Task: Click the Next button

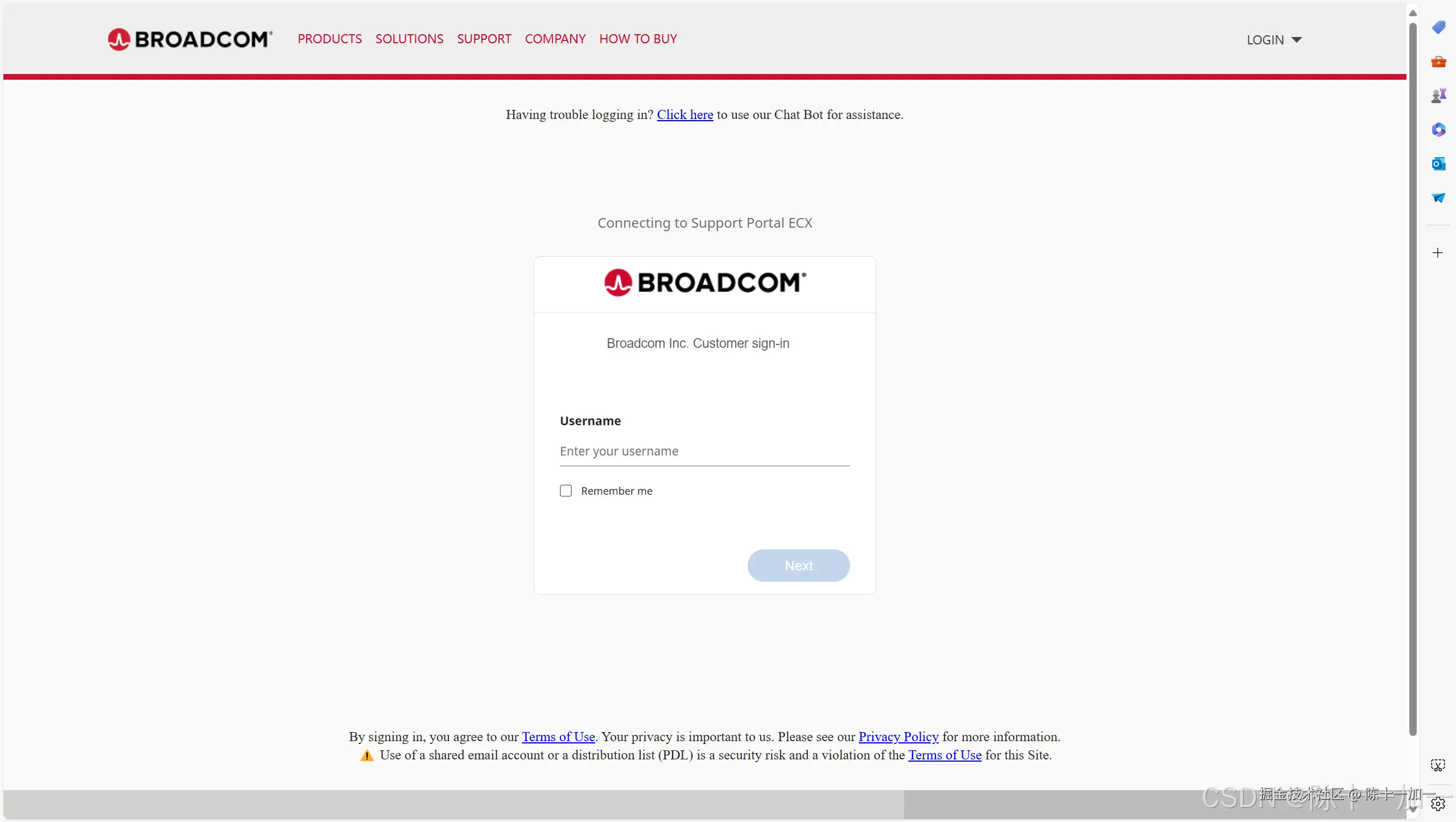Action: (x=798, y=565)
